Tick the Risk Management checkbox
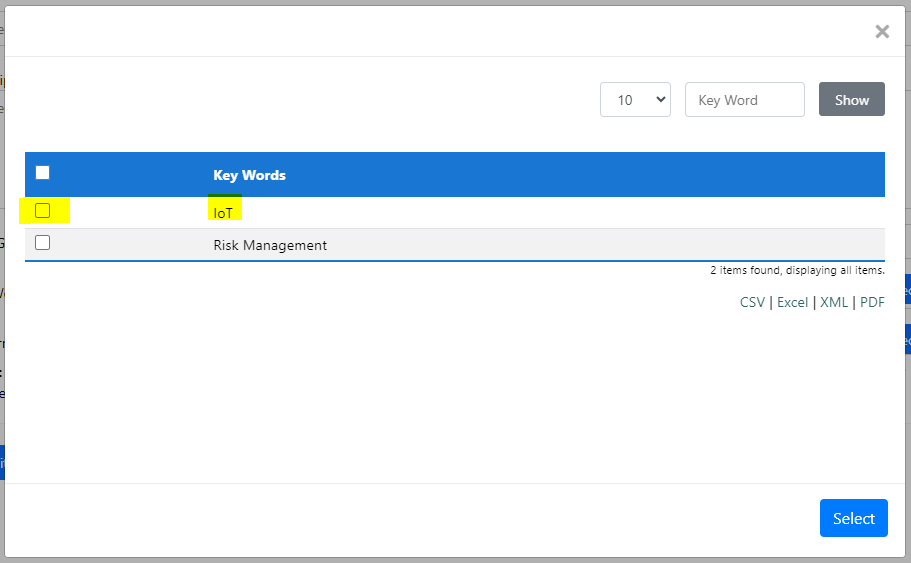 tap(42, 242)
